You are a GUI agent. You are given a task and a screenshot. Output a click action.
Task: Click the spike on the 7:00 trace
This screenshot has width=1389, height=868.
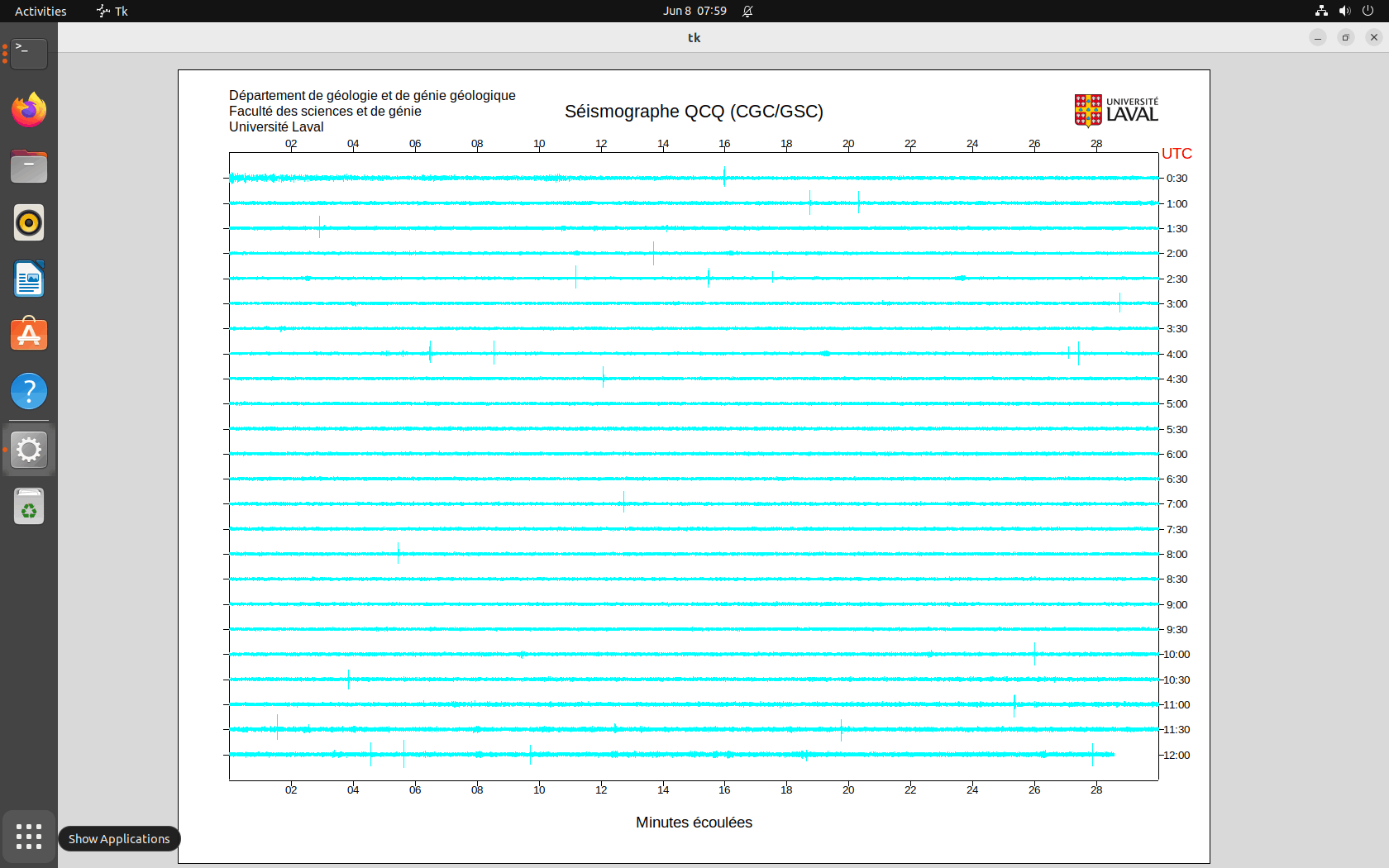pos(623,502)
